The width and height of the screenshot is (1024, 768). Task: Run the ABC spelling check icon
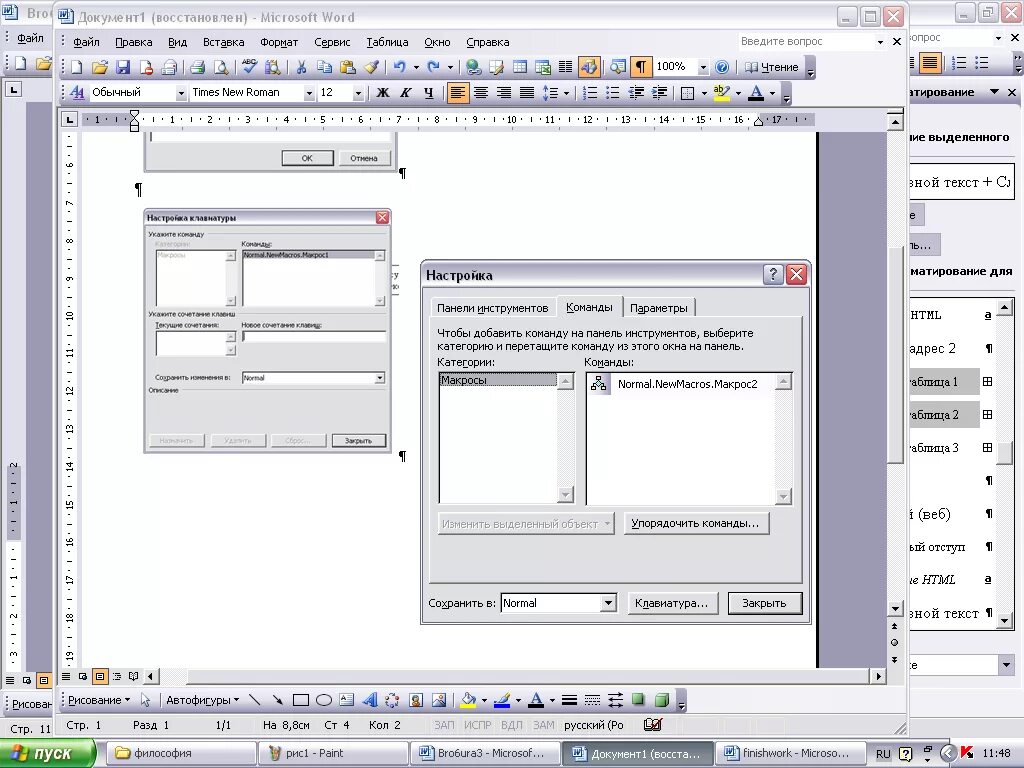(x=249, y=67)
